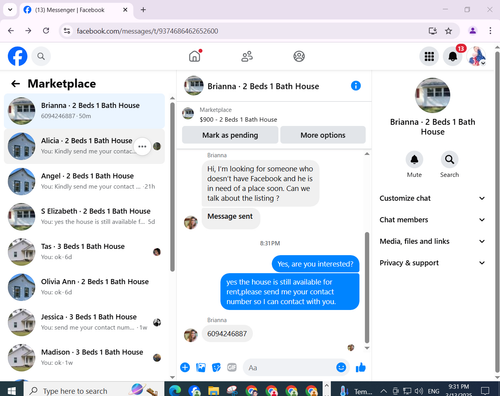Attach a photo using image icon
The width and height of the screenshot is (500, 396).
[x=201, y=367]
